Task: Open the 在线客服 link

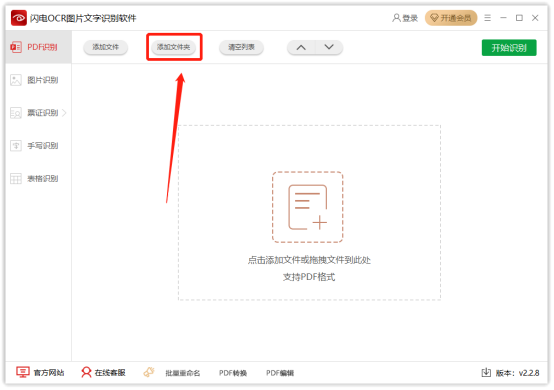Action: point(110,373)
